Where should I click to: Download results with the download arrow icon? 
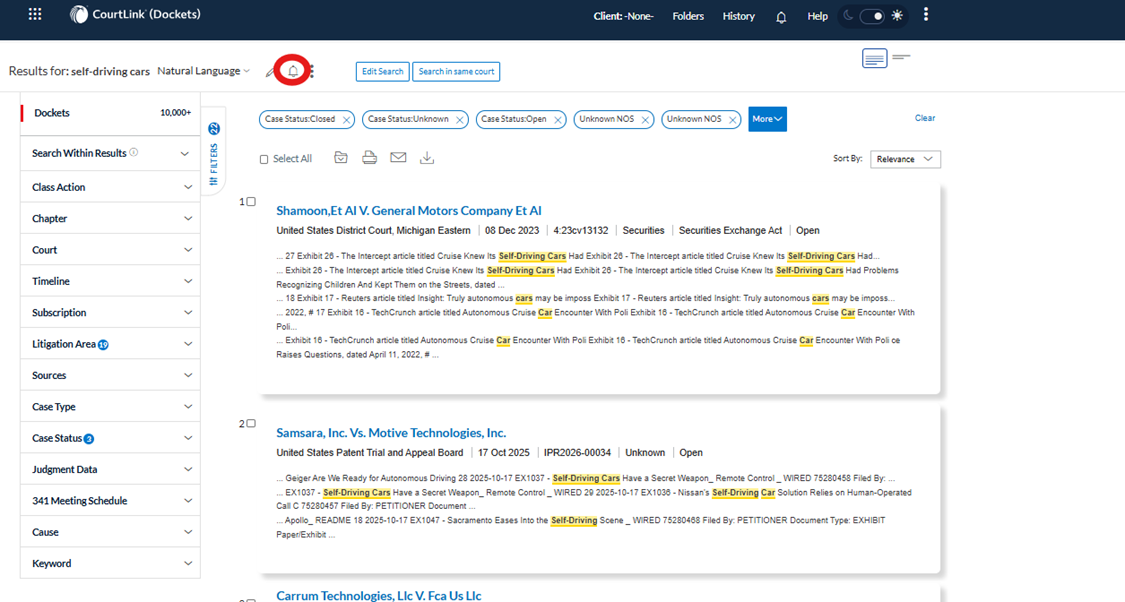click(x=427, y=158)
